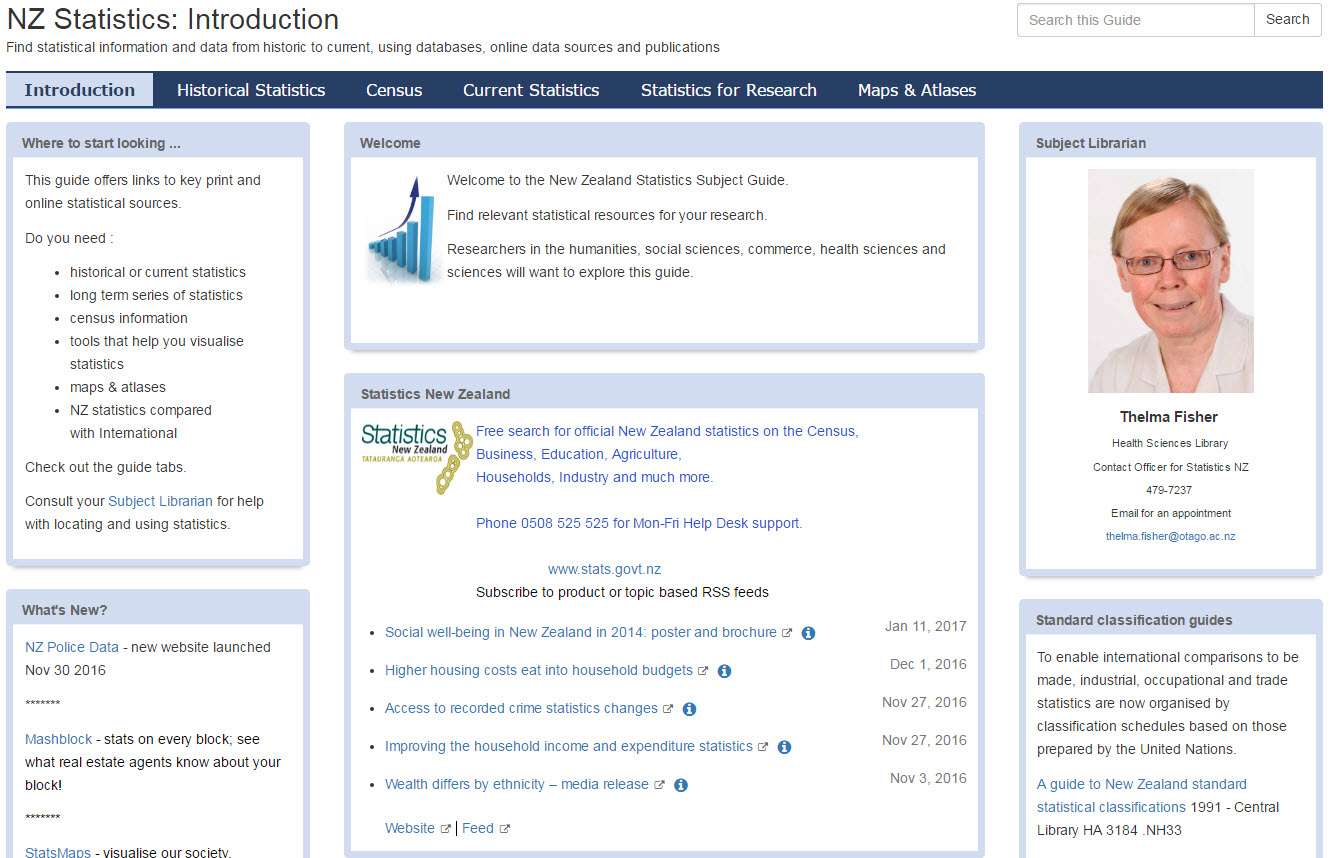The image size is (1331, 858).
Task: Switch to the Historical Statistics tab
Action: (x=251, y=90)
